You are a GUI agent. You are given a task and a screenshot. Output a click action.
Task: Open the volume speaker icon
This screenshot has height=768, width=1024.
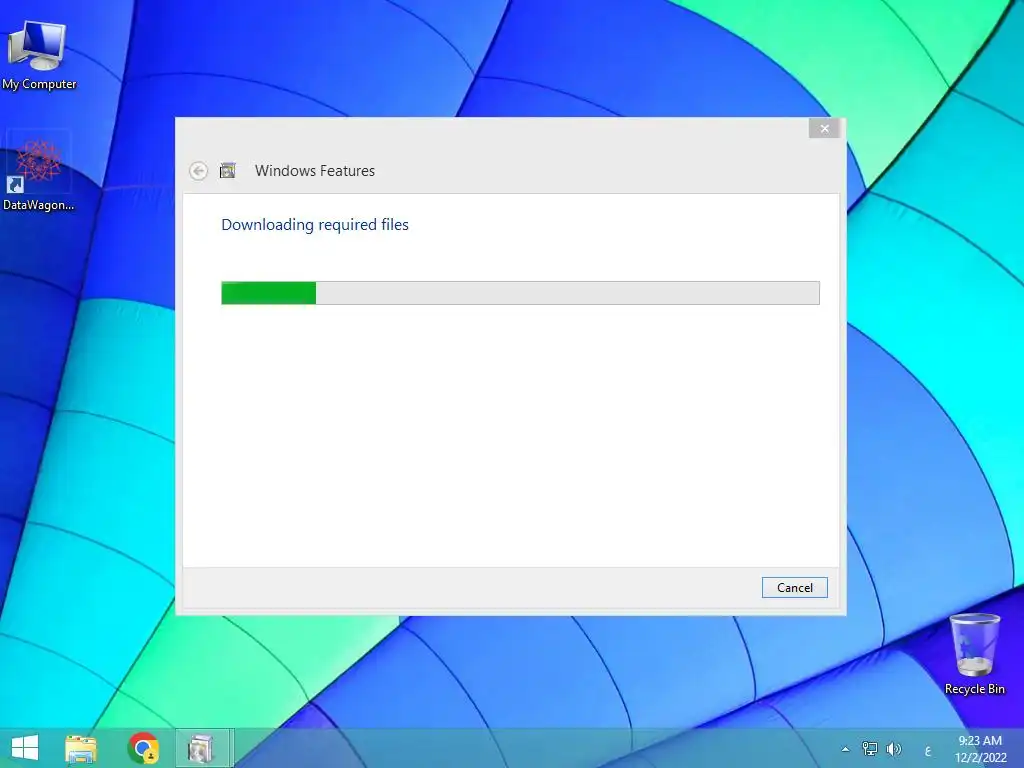(894, 748)
